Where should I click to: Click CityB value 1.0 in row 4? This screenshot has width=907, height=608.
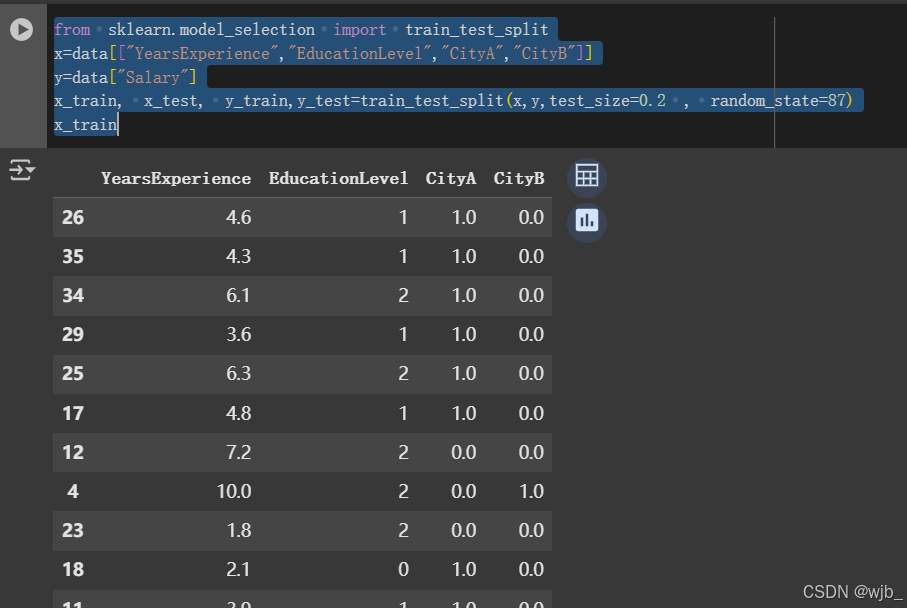[x=531, y=491]
